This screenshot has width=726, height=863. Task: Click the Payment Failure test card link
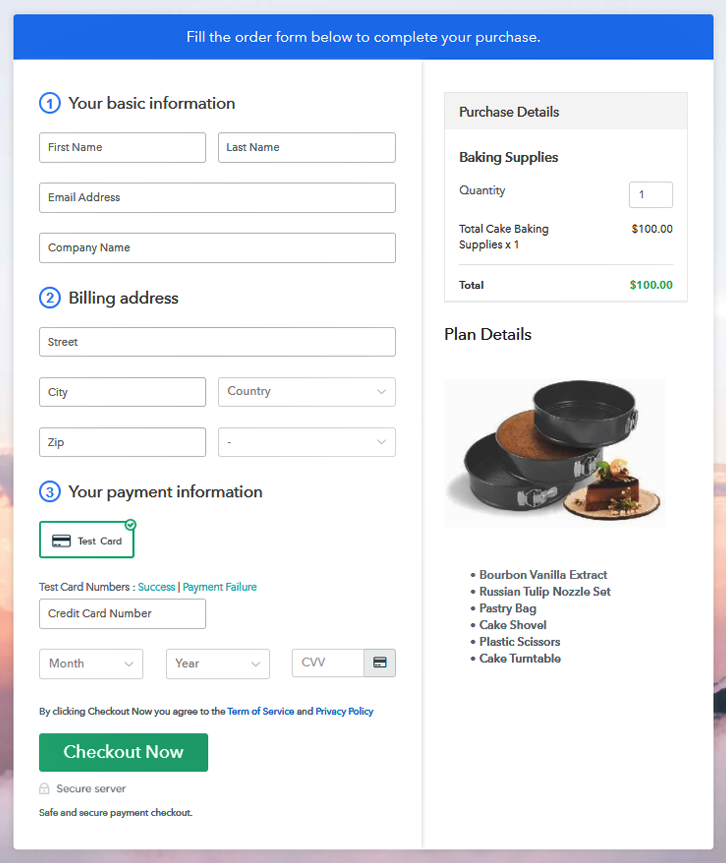[x=220, y=587]
